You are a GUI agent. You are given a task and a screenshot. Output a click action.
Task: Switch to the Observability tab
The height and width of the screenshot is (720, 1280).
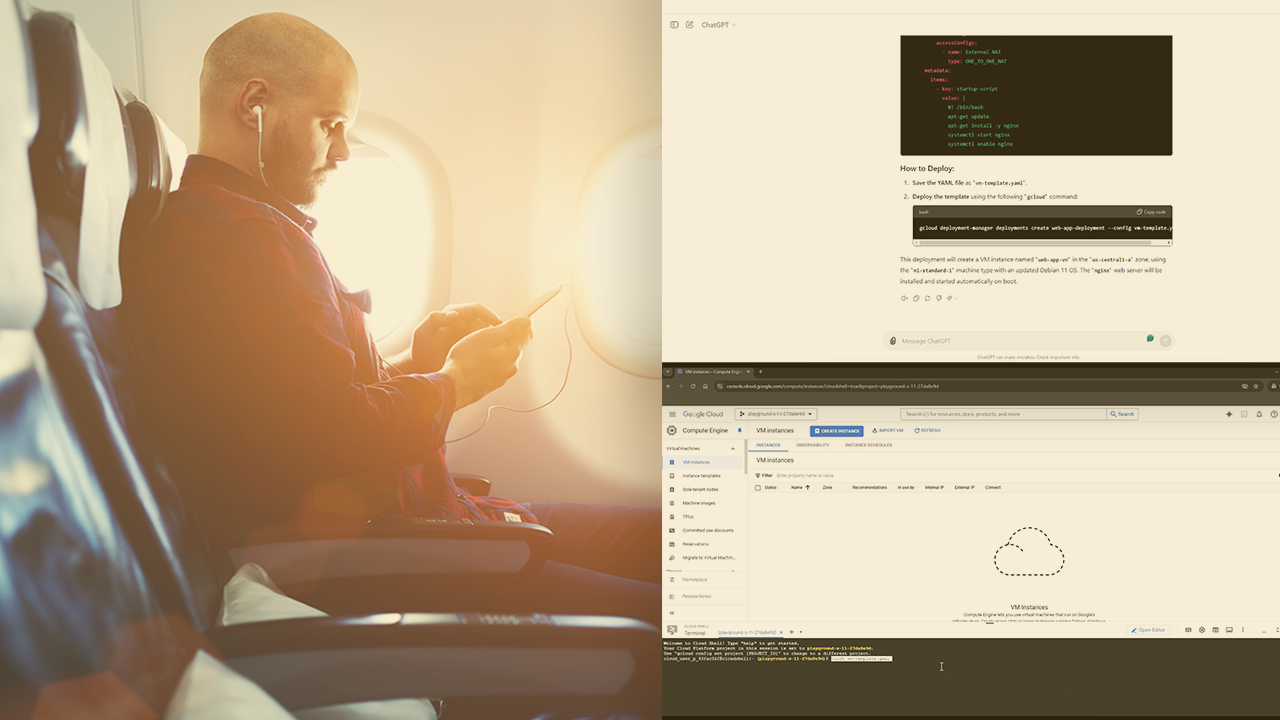[x=812, y=445]
